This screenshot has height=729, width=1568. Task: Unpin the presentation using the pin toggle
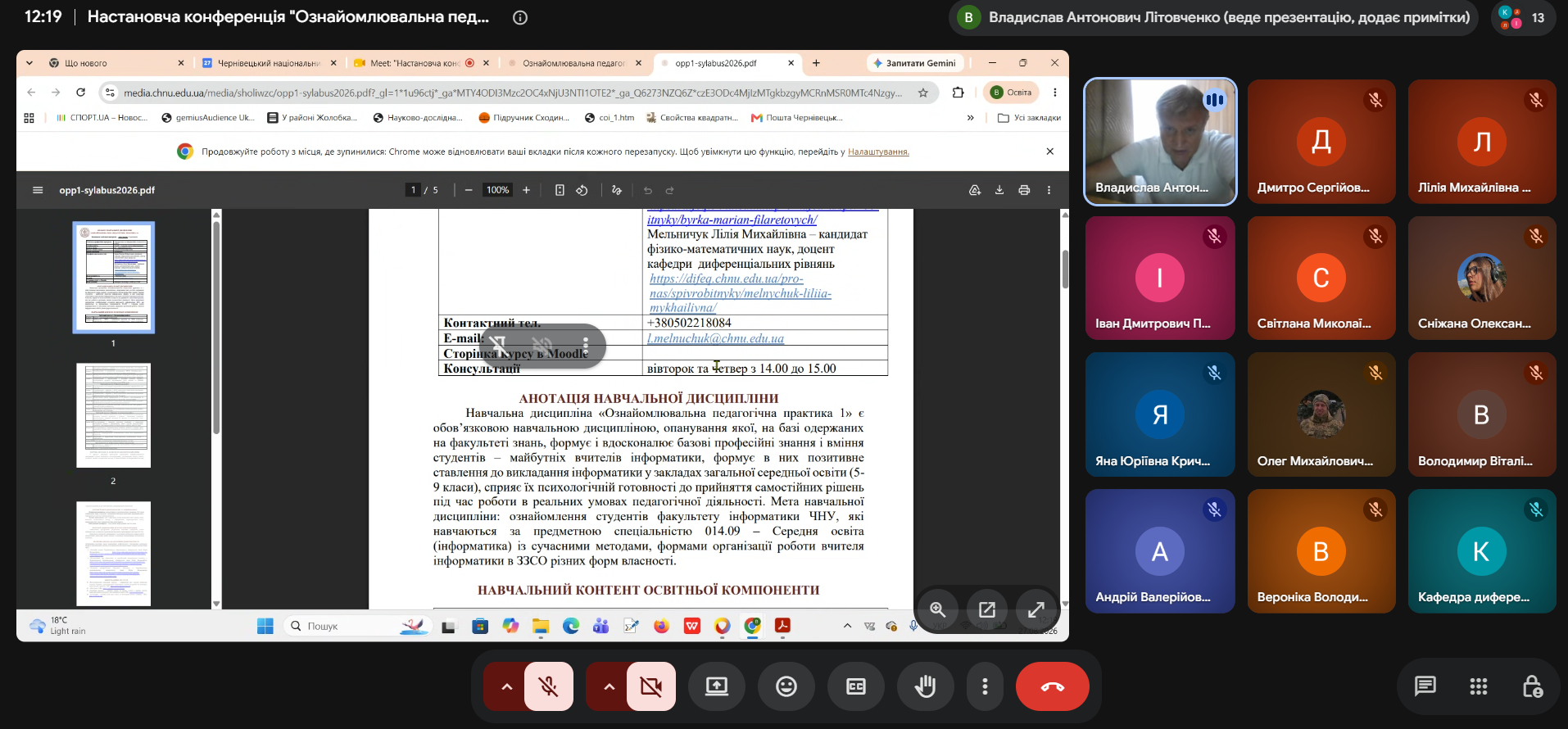pyautogui.click(x=499, y=345)
